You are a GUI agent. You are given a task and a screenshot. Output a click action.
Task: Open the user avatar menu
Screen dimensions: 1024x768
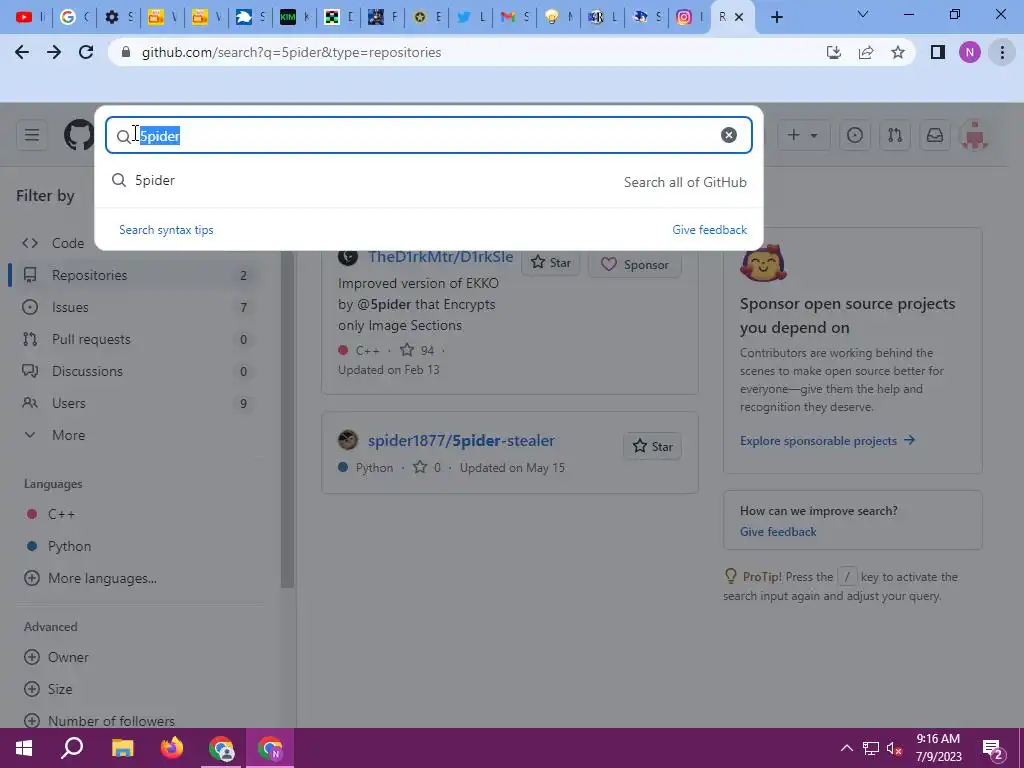click(974, 135)
